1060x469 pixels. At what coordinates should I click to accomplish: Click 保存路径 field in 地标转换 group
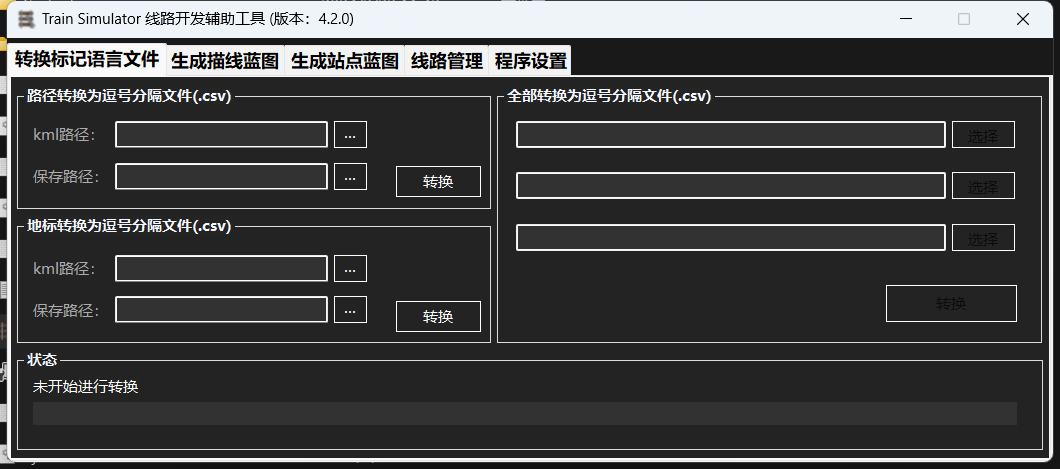point(221,310)
